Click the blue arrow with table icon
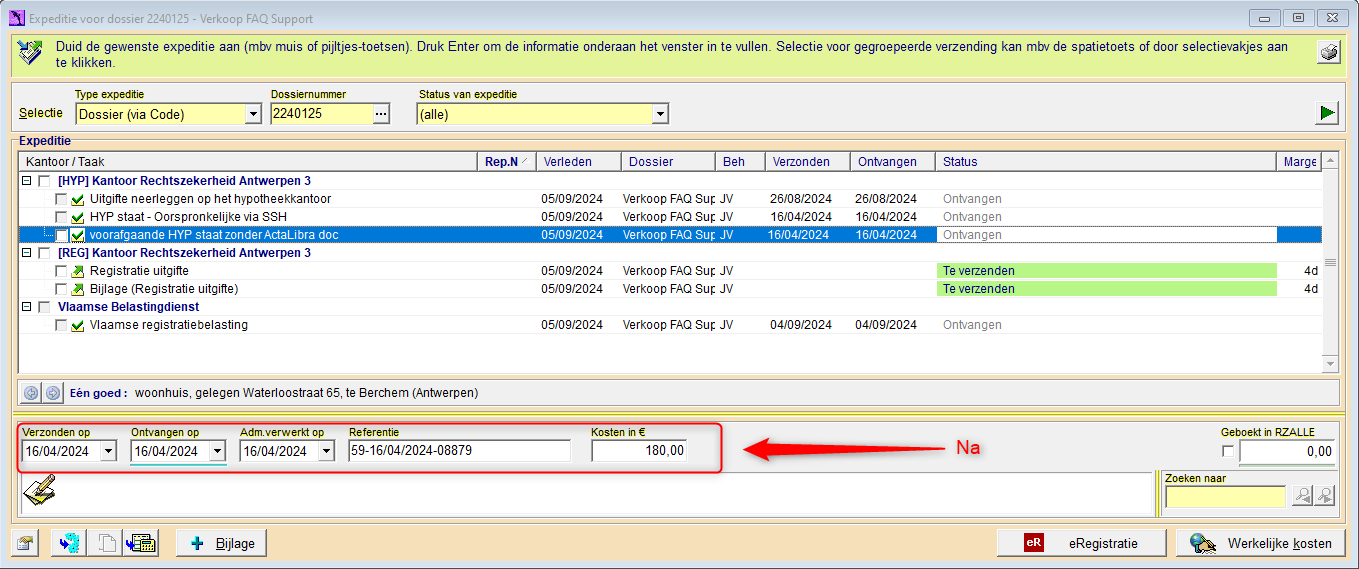 pos(140,543)
